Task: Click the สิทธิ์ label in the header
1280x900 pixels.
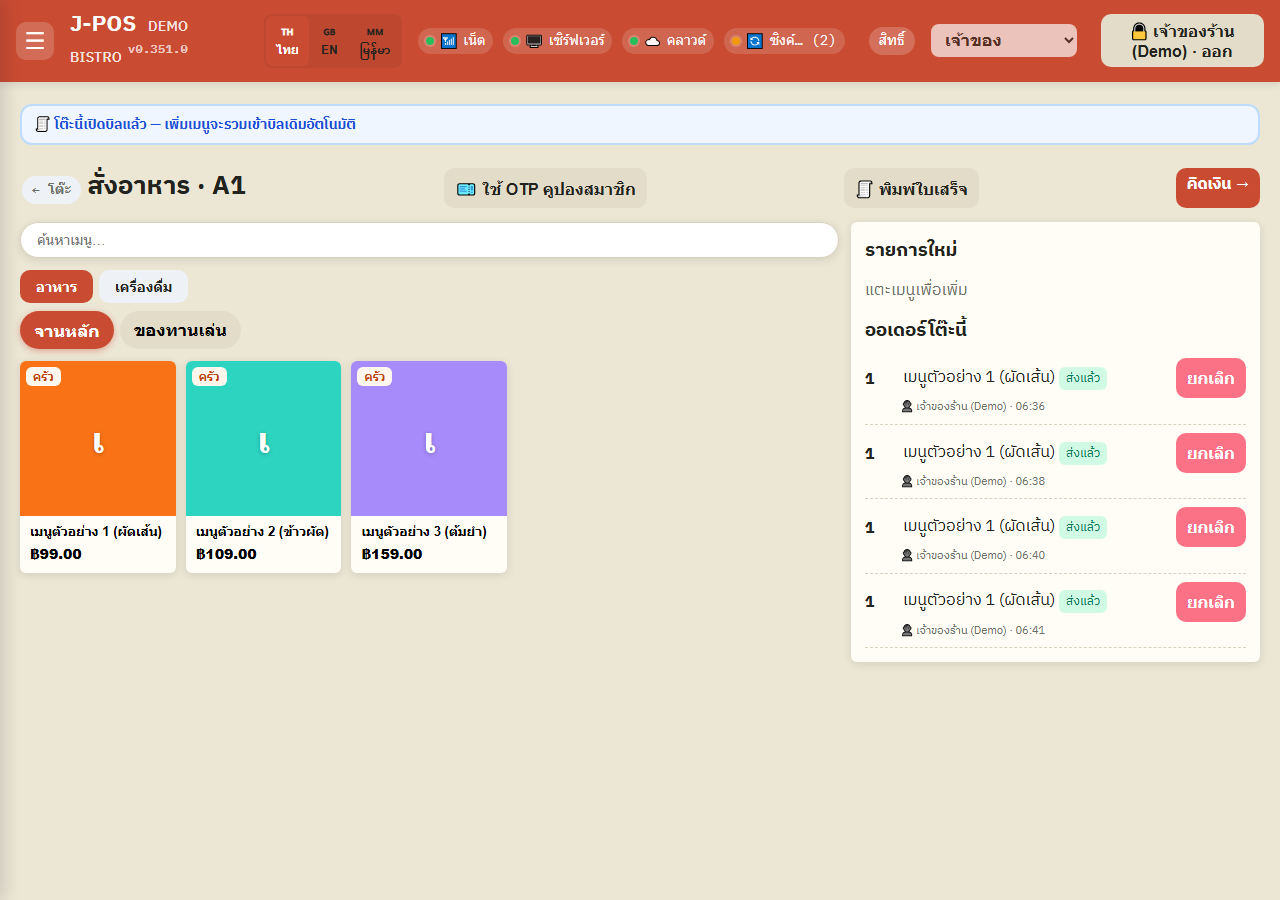Action: (892, 41)
